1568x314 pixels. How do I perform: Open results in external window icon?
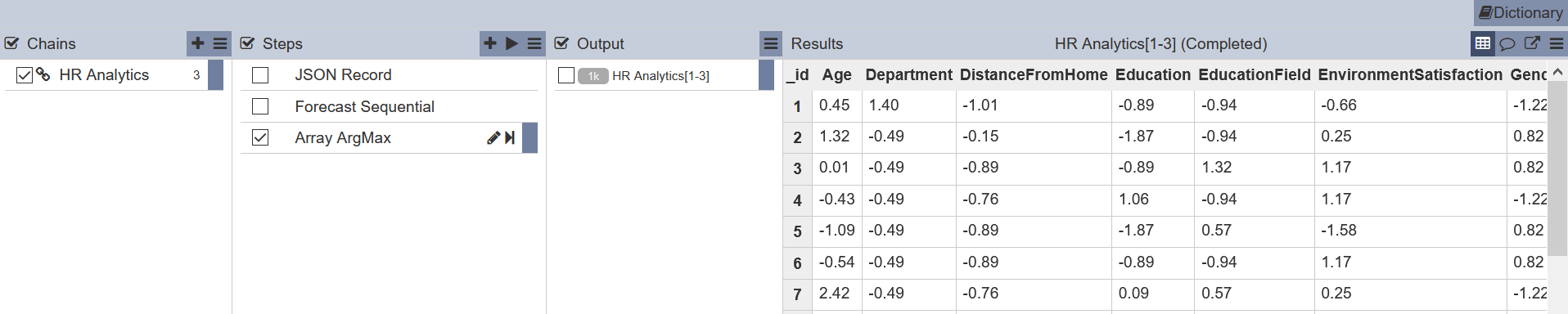pyautogui.click(x=1532, y=43)
